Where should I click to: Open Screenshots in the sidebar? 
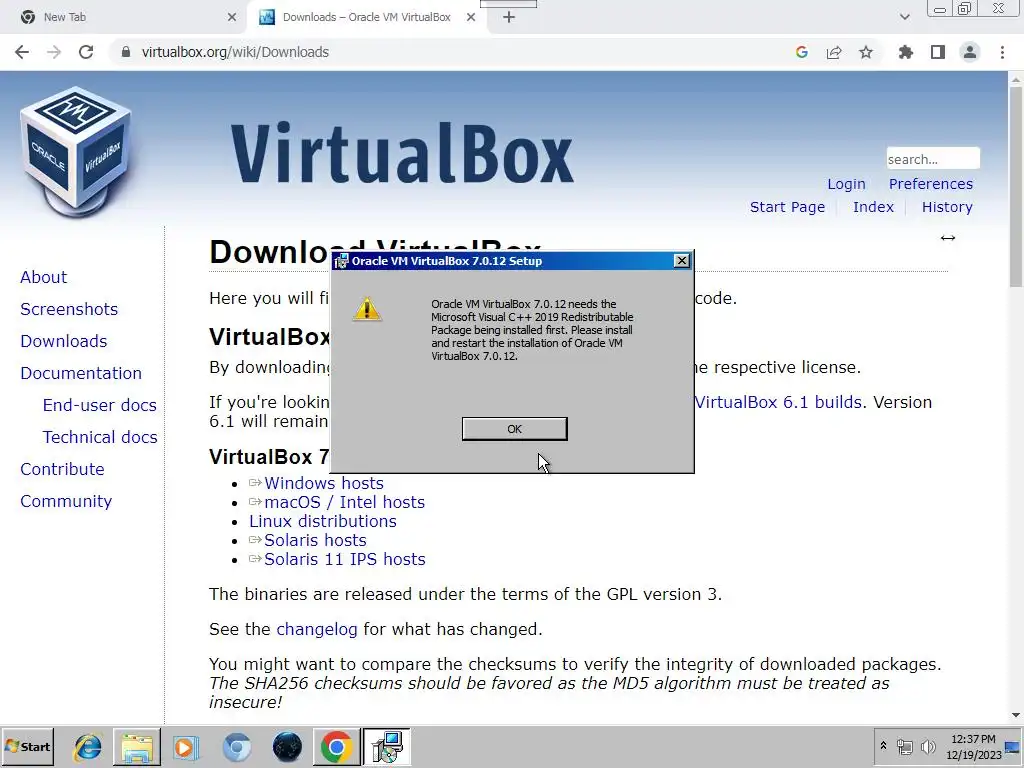(x=69, y=309)
